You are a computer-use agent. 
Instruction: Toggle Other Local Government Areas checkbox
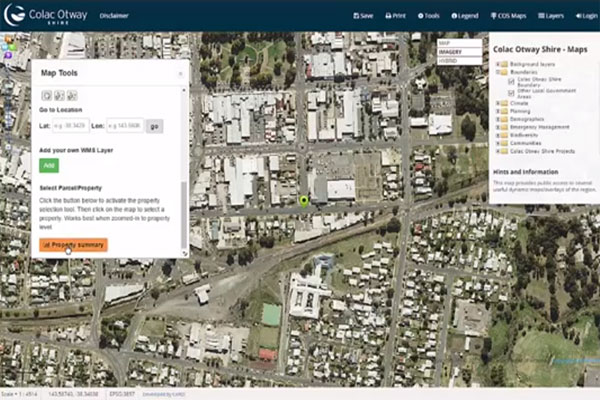pyautogui.click(x=511, y=93)
